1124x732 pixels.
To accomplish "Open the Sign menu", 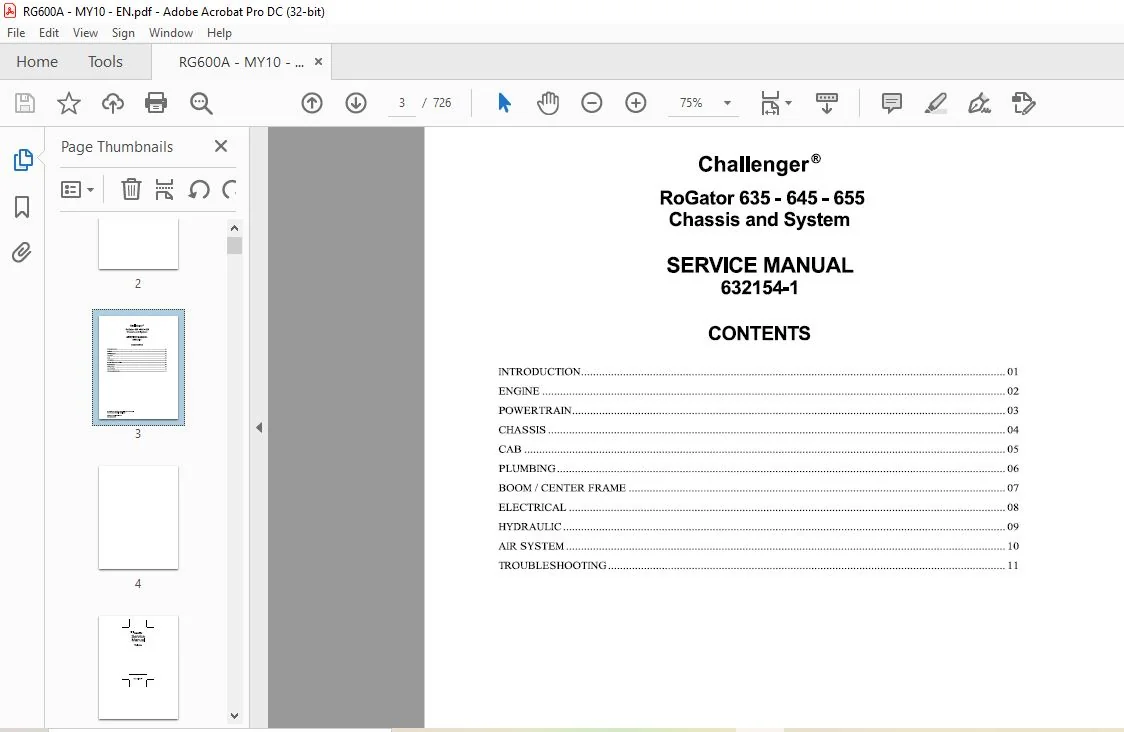I will (123, 33).
